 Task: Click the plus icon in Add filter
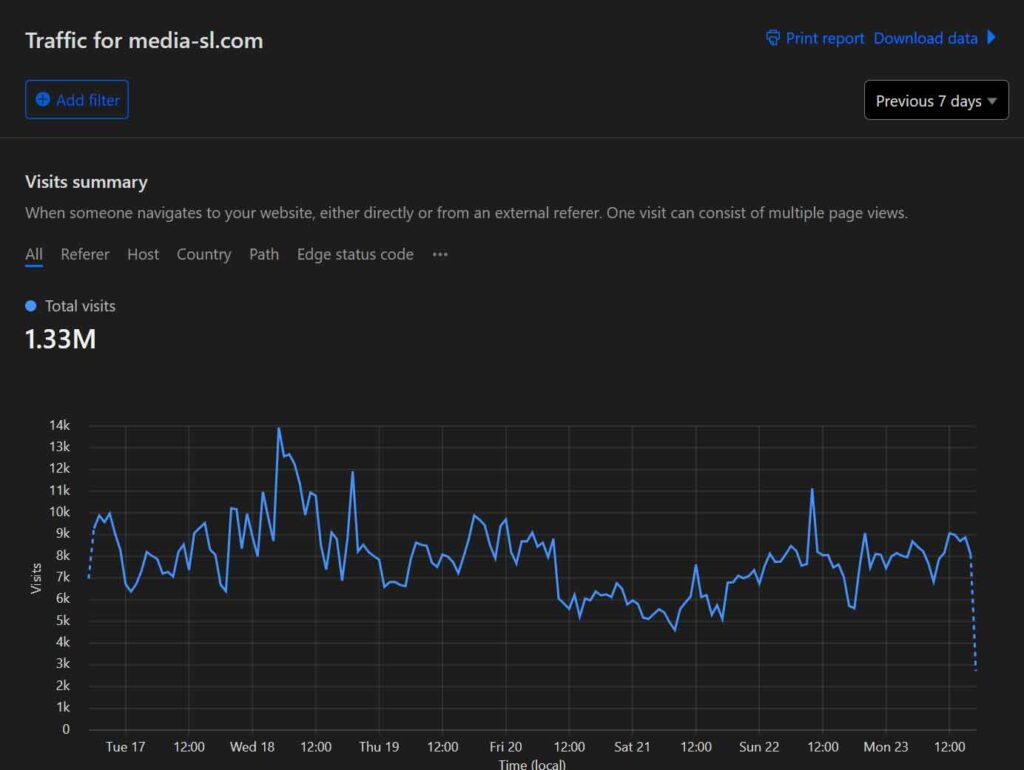point(42,100)
